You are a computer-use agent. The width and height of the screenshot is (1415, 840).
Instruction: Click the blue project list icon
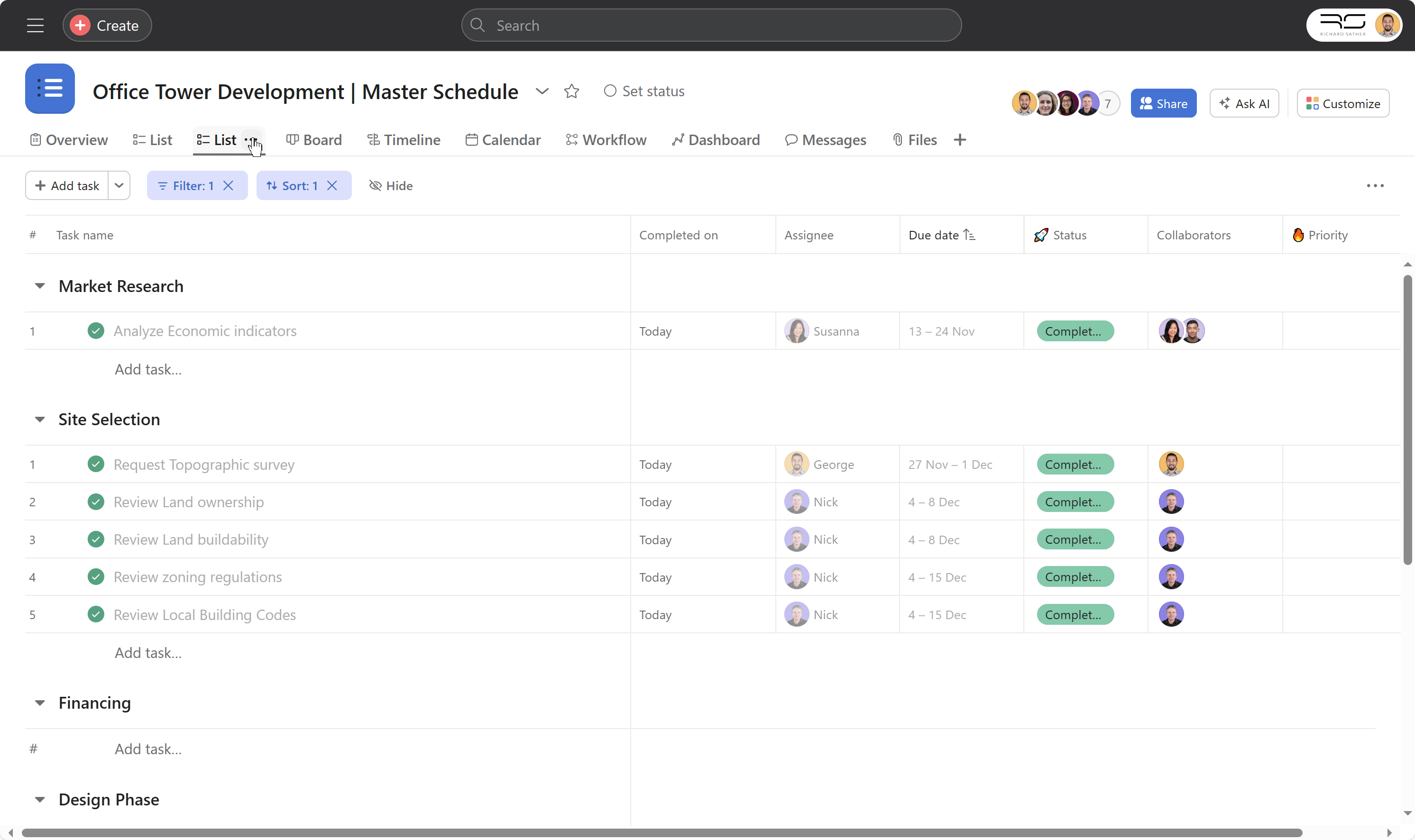[50, 88]
